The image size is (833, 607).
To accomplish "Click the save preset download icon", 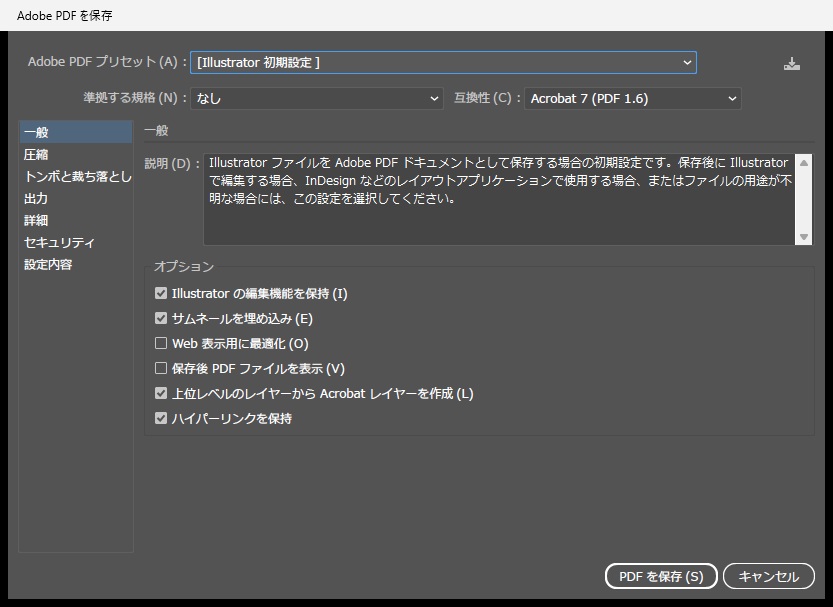I will [792, 64].
